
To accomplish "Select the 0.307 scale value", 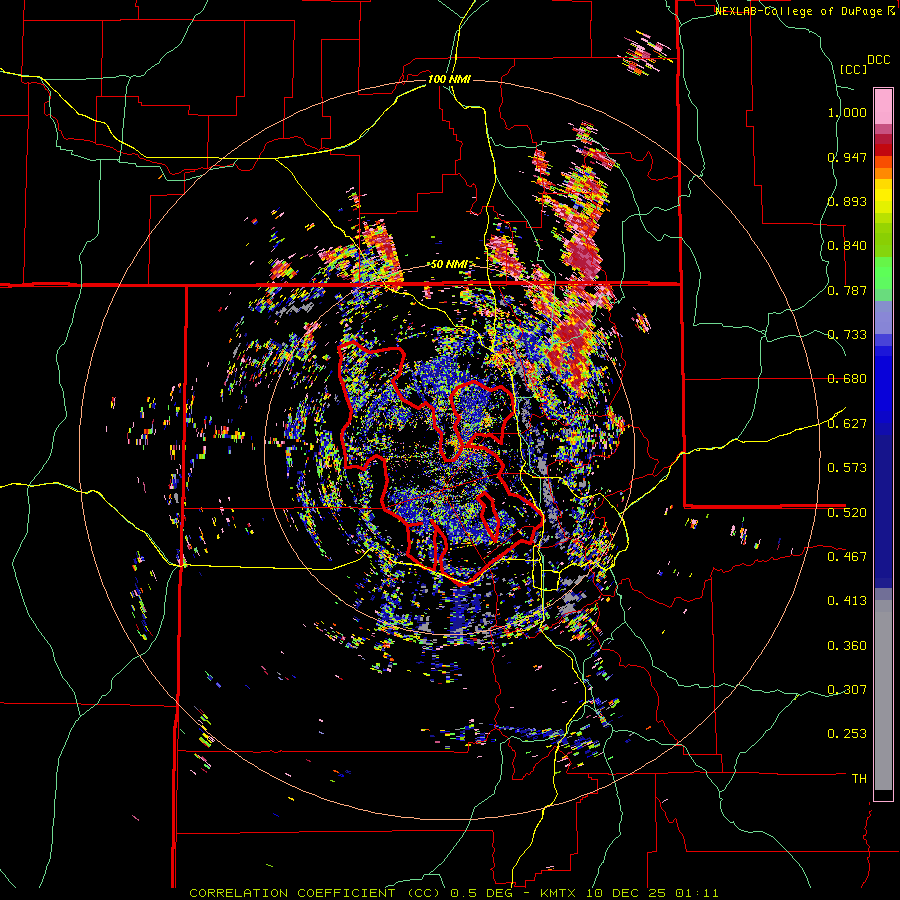I will 847,690.
